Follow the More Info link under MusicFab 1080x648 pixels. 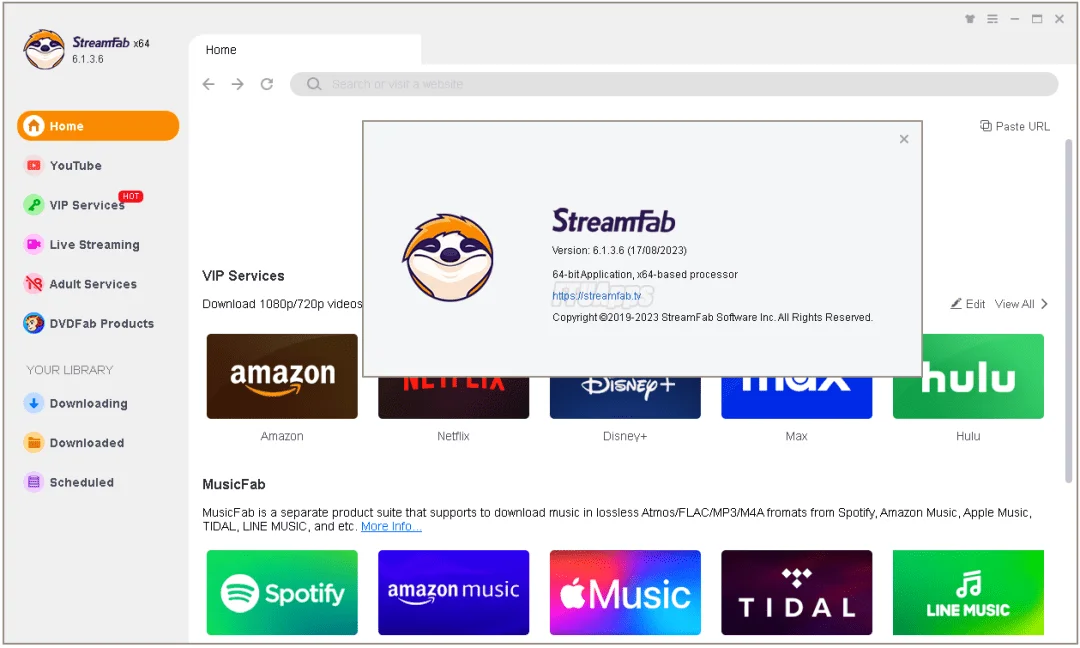pos(391,526)
